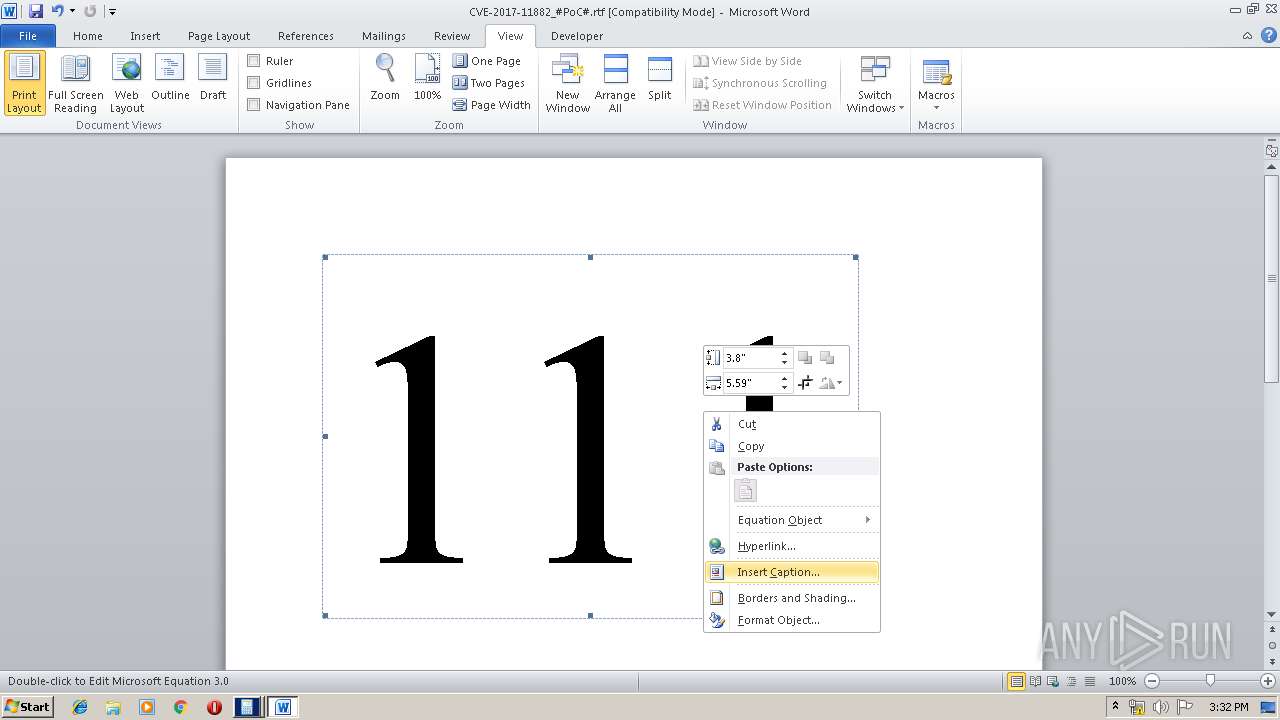This screenshot has height=720, width=1280.
Task: Open the Zoom dialog magnifier
Action: pyautogui.click(x=385, y=78)
